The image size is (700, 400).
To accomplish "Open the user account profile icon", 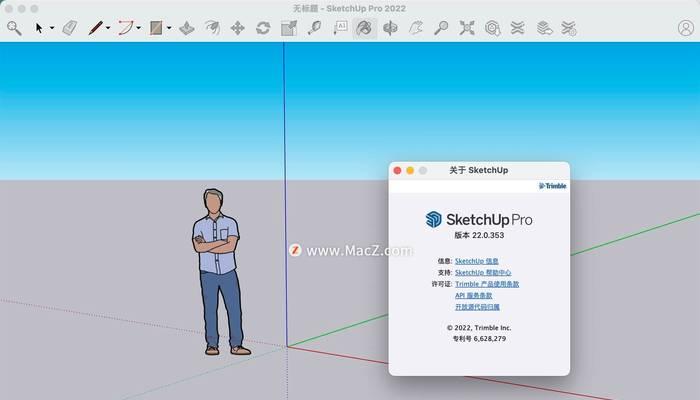I will (x=686, y=28).
